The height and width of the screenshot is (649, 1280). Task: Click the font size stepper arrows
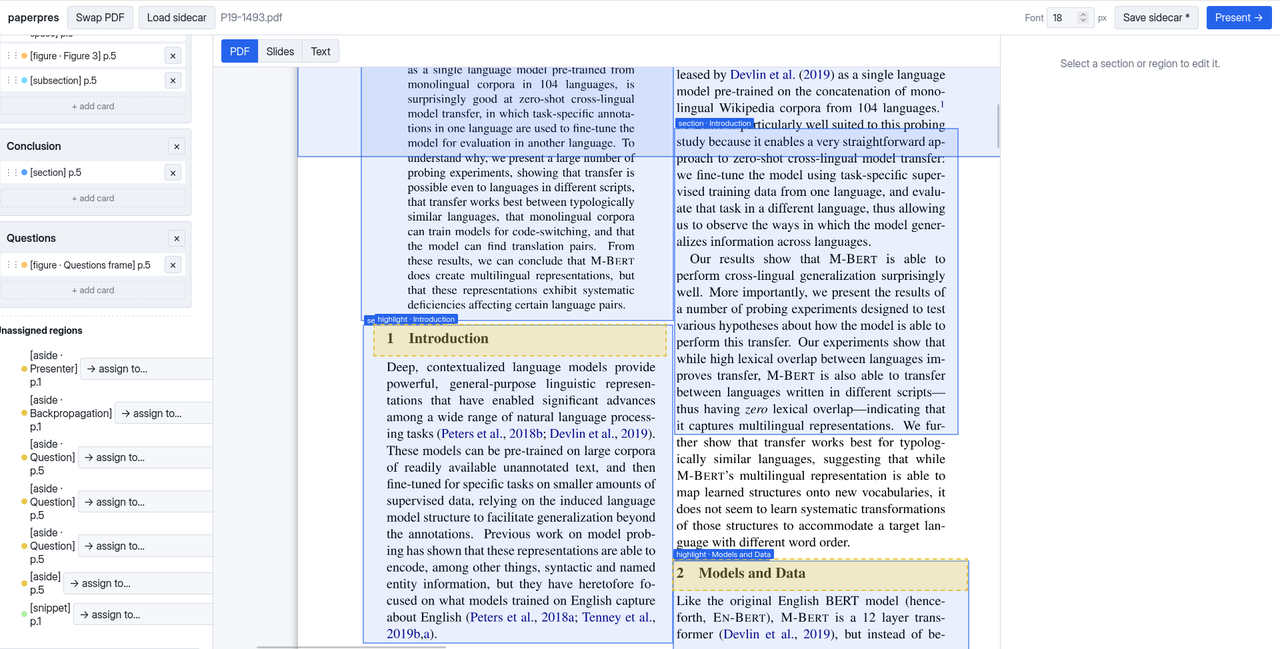(x=1082, y=18)
